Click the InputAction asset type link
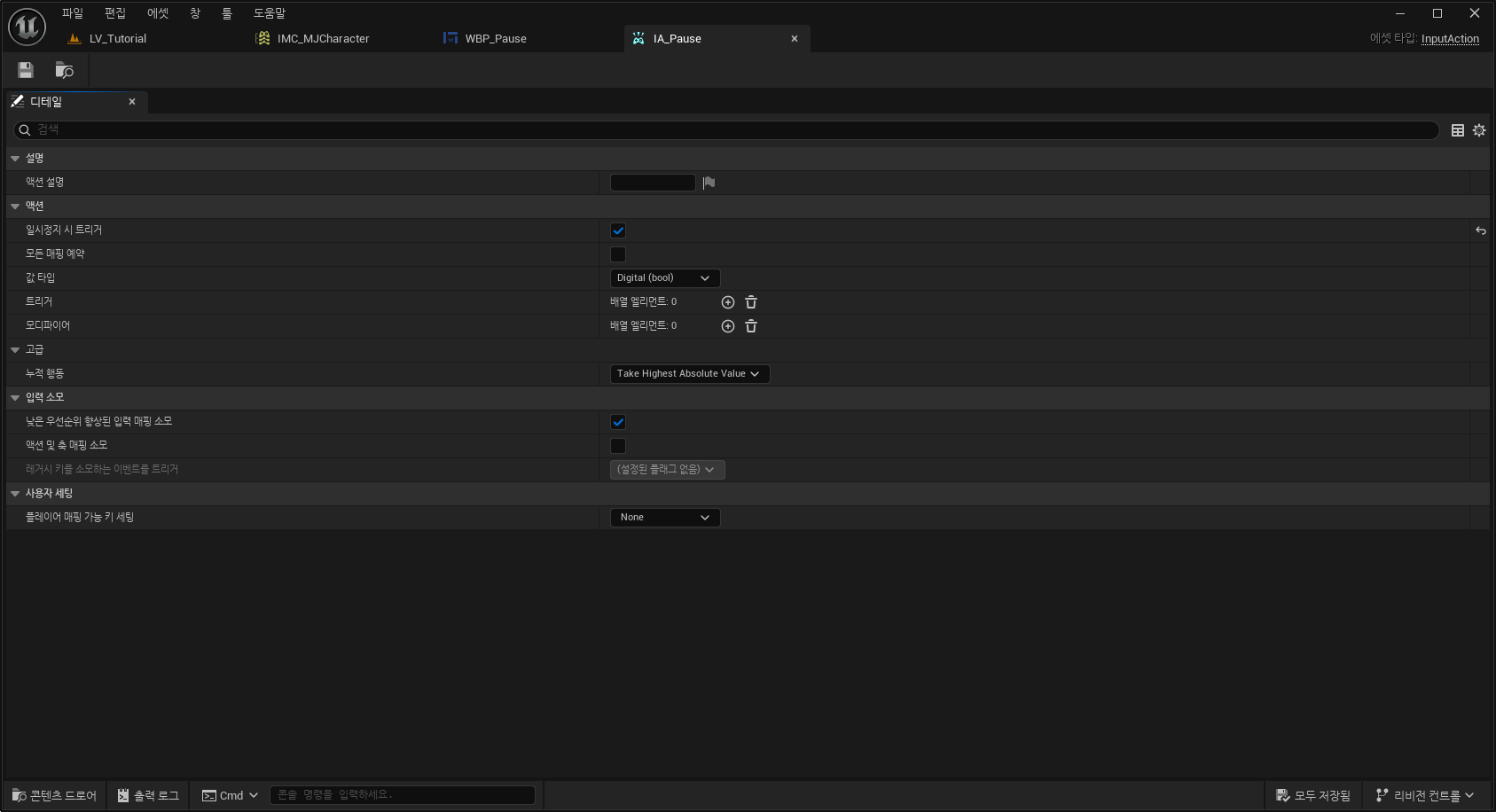Viewport: 1496px width, 812px height. point(1450,39)
